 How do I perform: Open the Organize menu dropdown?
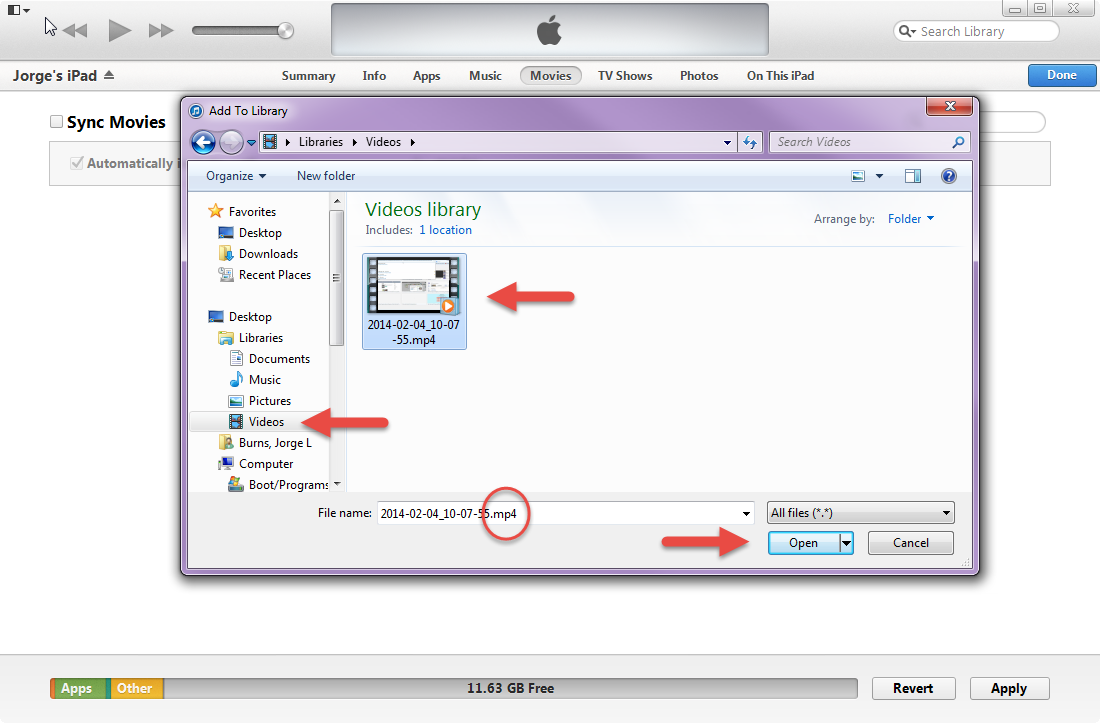click(236, 176)
